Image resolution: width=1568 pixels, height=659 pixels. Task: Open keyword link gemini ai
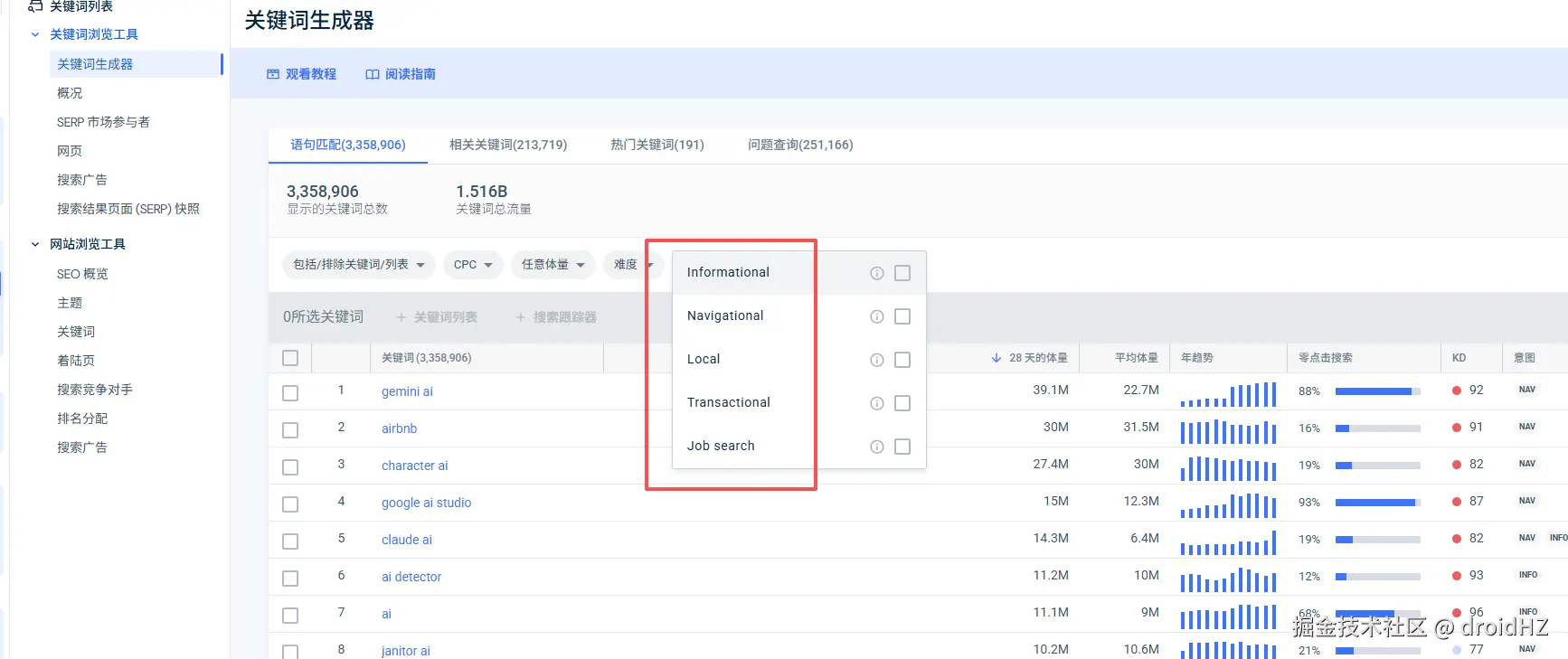pyautogui.click(x=407, y=391)
